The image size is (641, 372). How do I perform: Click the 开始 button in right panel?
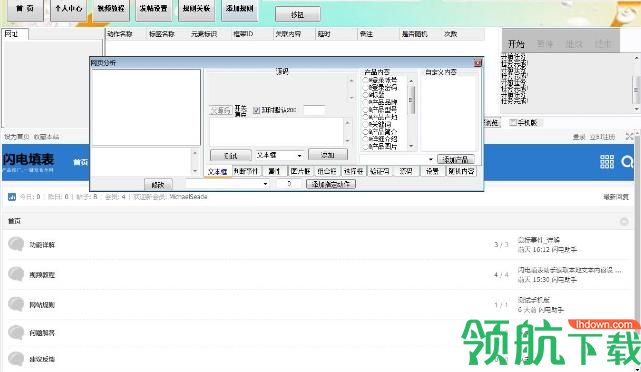point(516,44)
